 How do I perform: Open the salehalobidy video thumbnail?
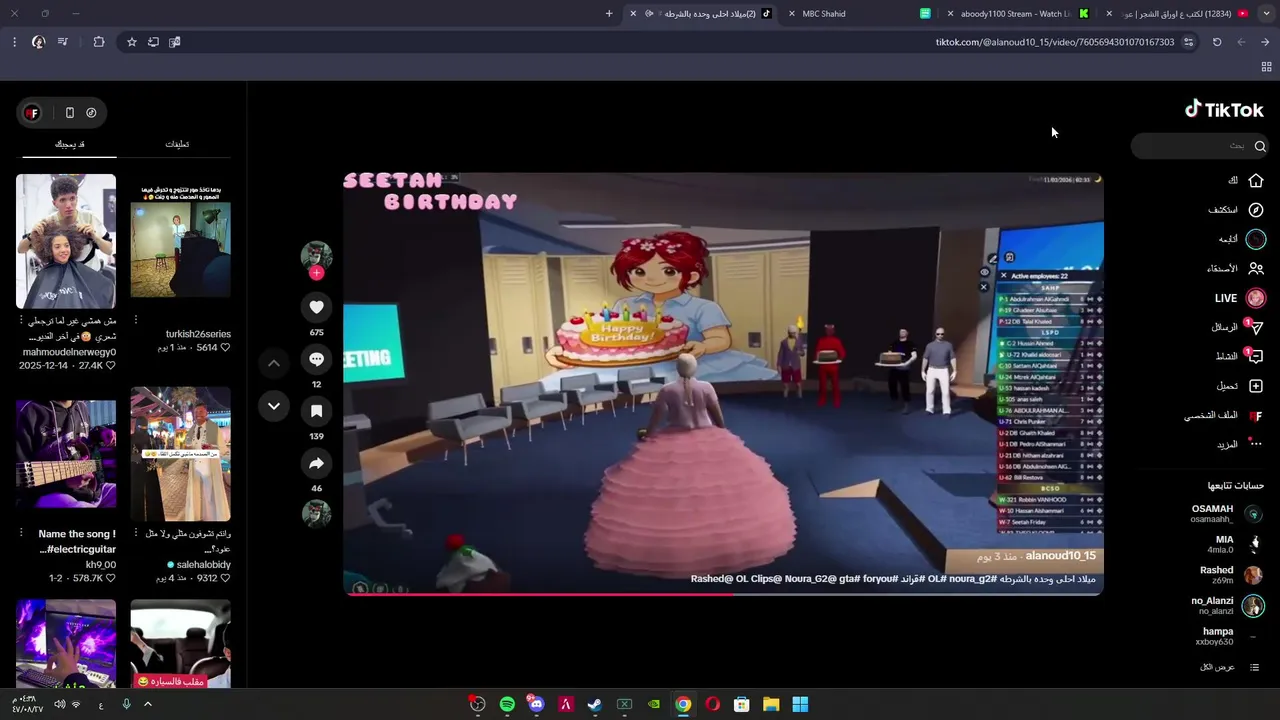180,455
